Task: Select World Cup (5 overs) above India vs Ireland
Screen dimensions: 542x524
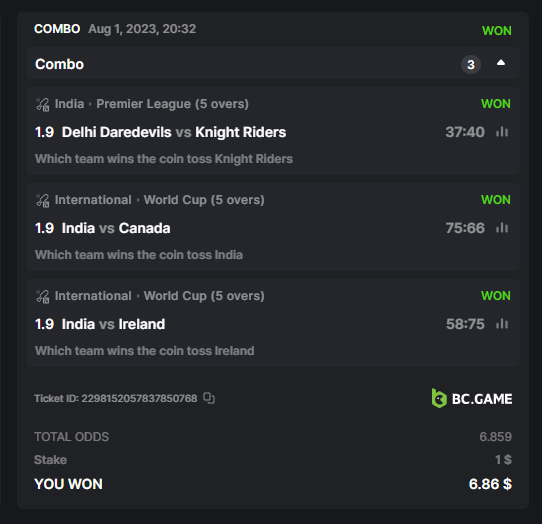Action: pyautogui.click(x=204, y=296)
